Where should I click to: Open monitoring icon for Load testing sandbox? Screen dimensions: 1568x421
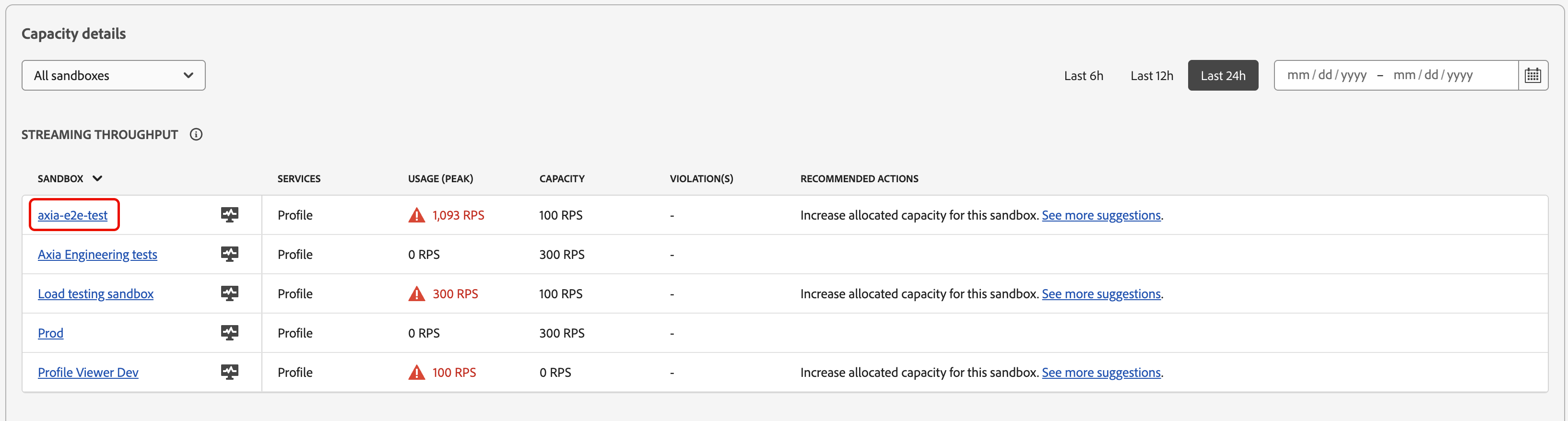[229, 294]
